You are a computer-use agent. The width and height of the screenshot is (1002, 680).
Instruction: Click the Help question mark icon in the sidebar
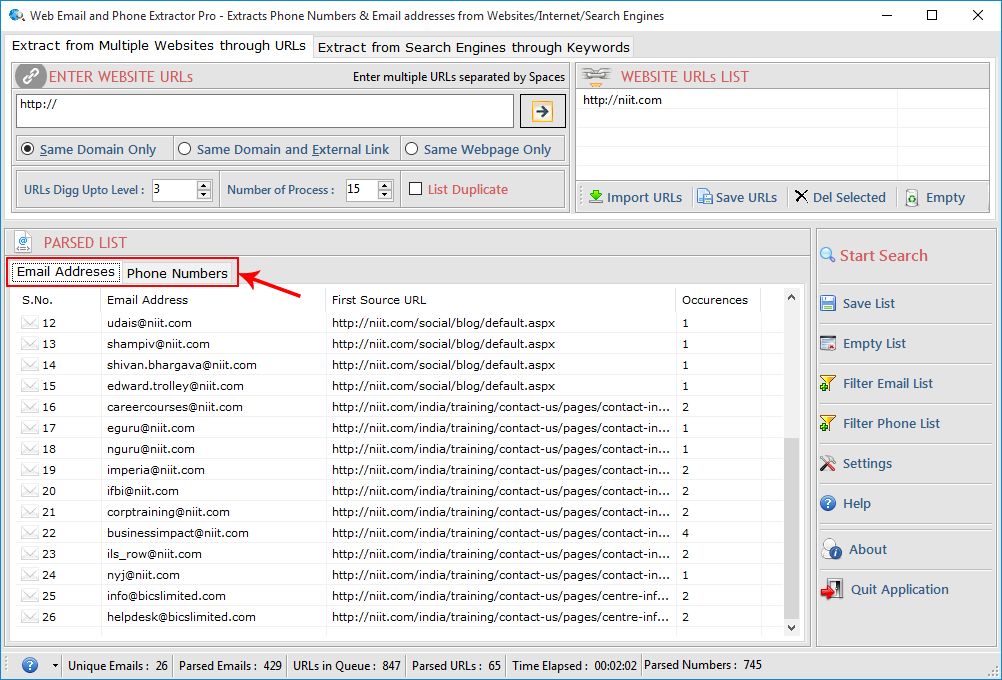(828, 504)
